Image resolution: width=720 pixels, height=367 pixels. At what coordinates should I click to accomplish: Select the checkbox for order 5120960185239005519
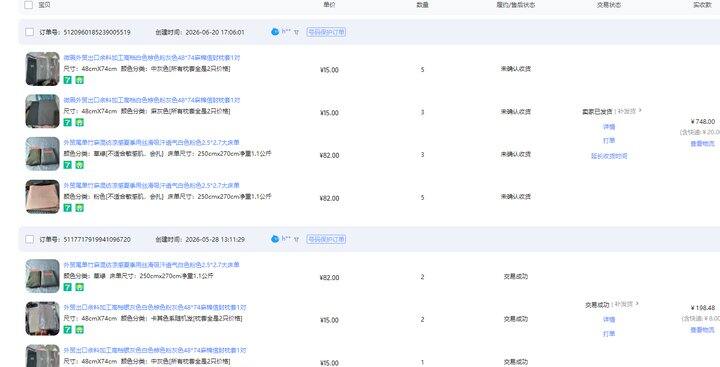point(29,32)
